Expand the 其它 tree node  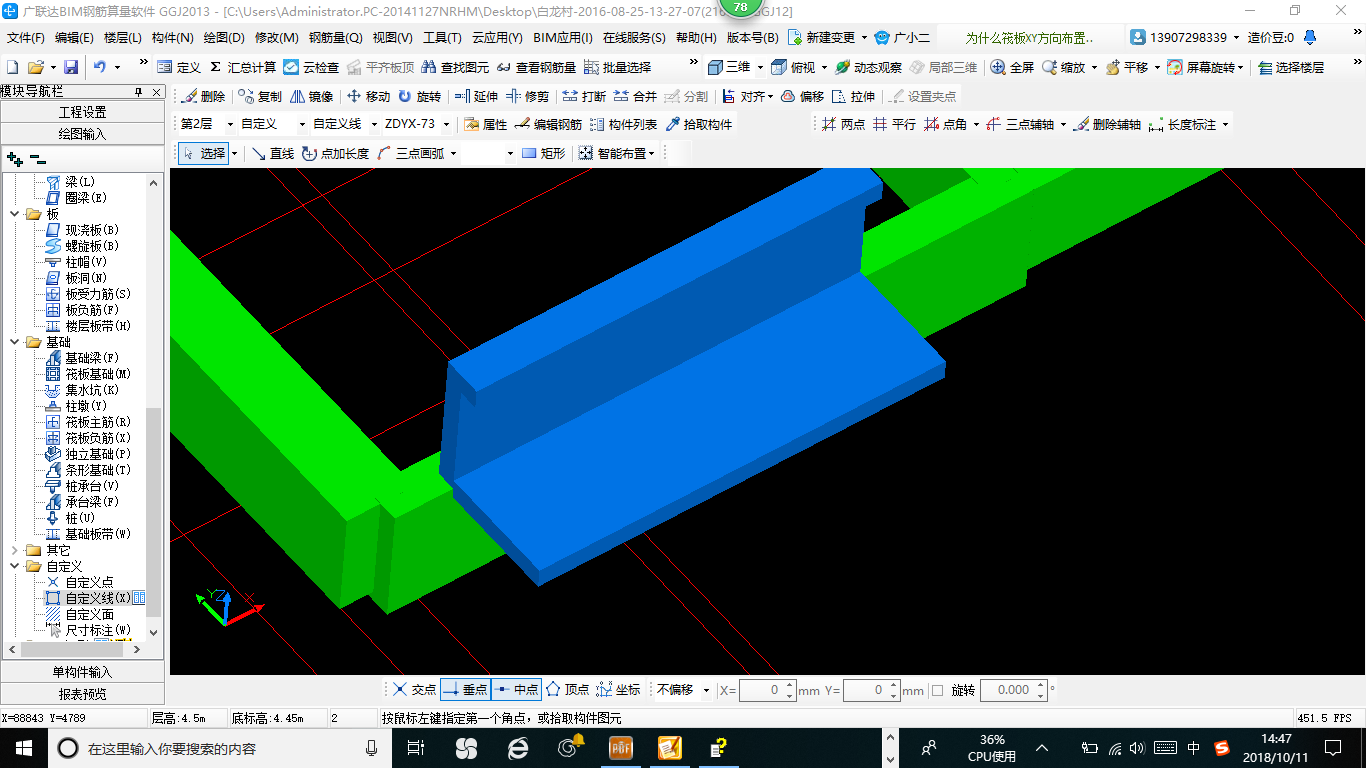click(14, 550)
